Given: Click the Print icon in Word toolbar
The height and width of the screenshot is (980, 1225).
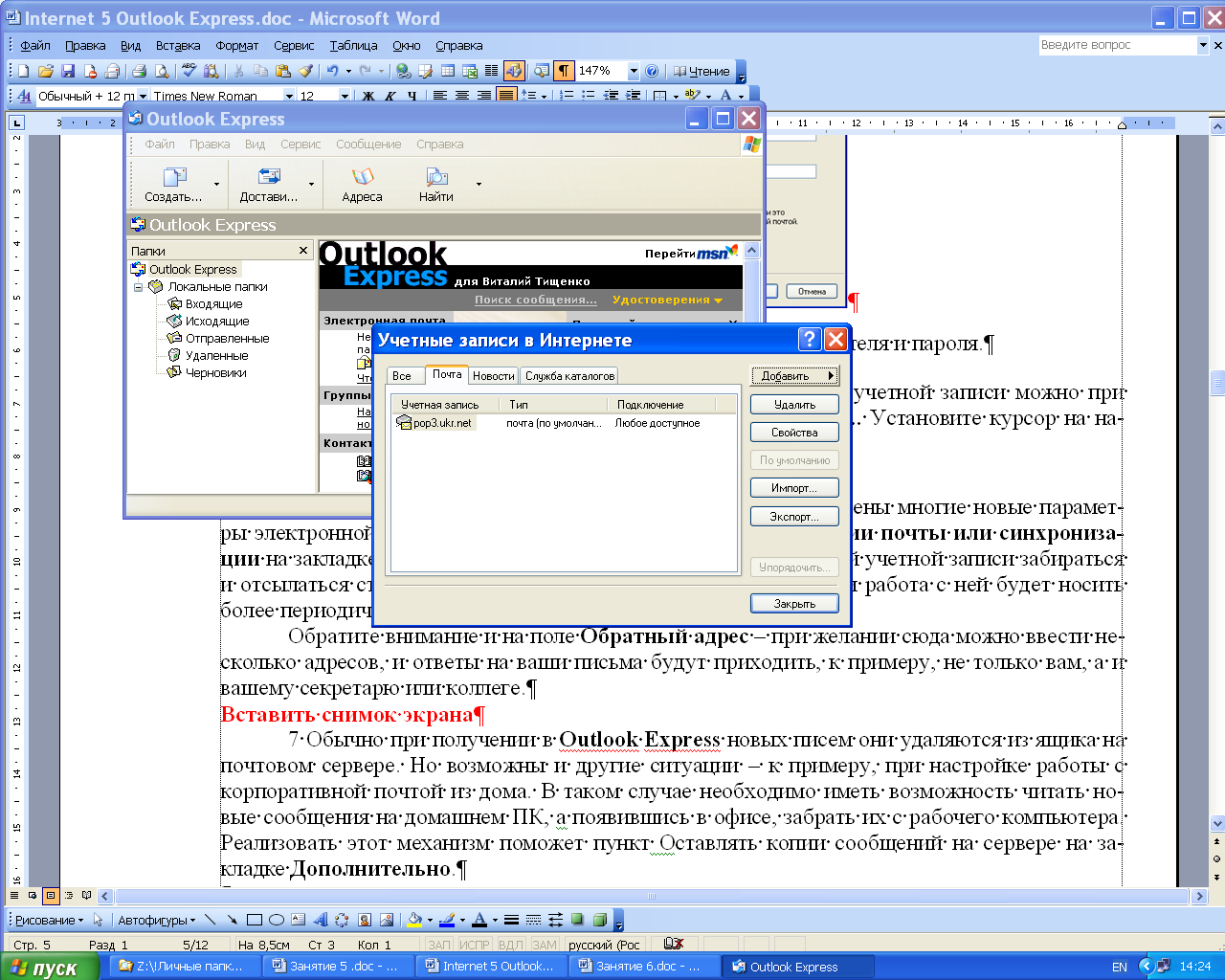Looking at the screenshot, I should point(140,71).
